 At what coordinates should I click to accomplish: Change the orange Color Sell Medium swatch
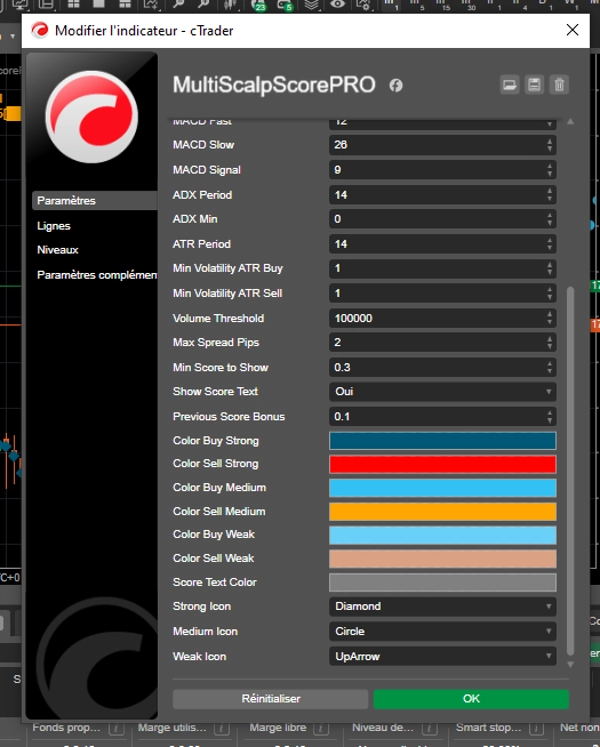[442, 512]
